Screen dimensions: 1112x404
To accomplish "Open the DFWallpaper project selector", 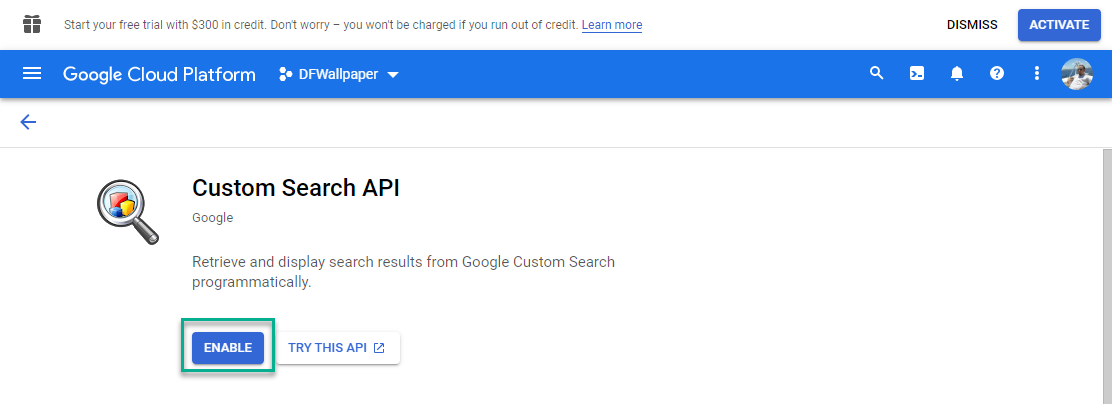I will coord(339,74).
